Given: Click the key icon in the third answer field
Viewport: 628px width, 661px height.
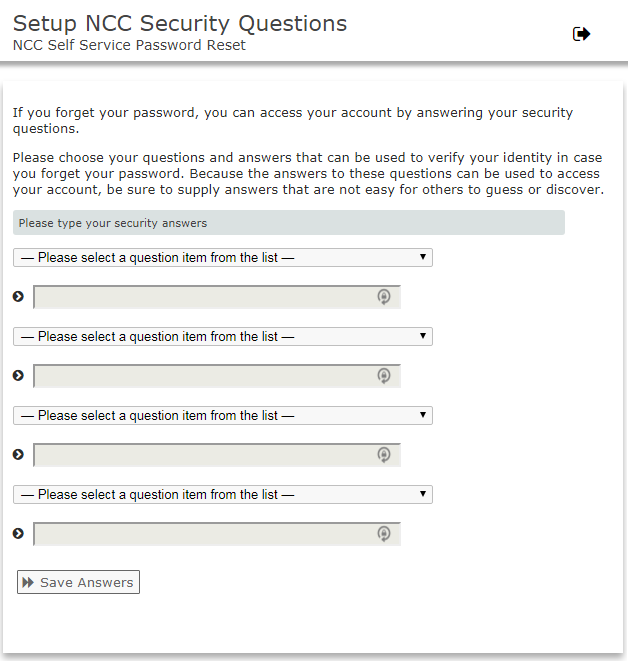Looking at the screenshot, I should [x=383, y=455].
